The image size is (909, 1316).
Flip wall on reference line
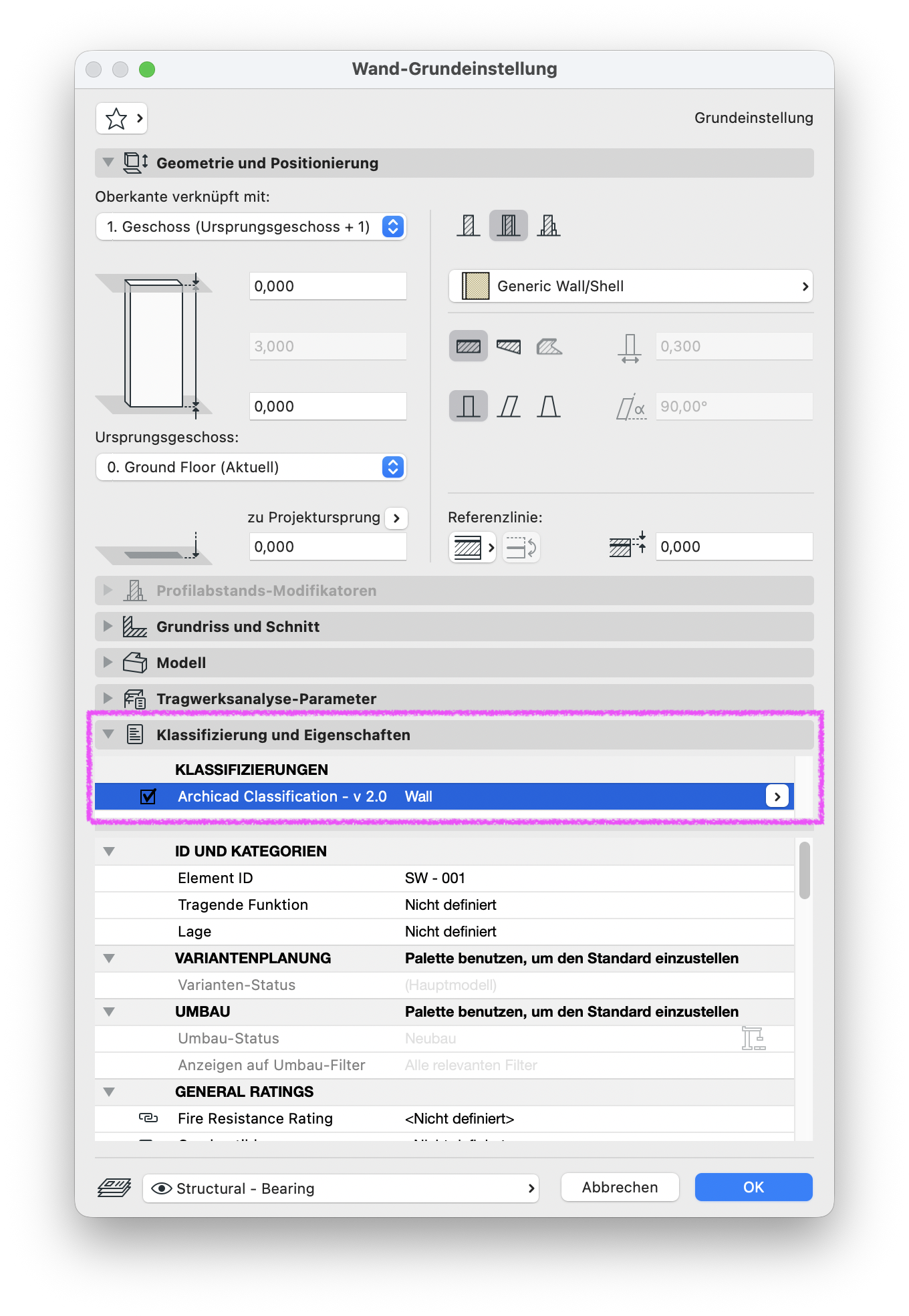(521, 548)
